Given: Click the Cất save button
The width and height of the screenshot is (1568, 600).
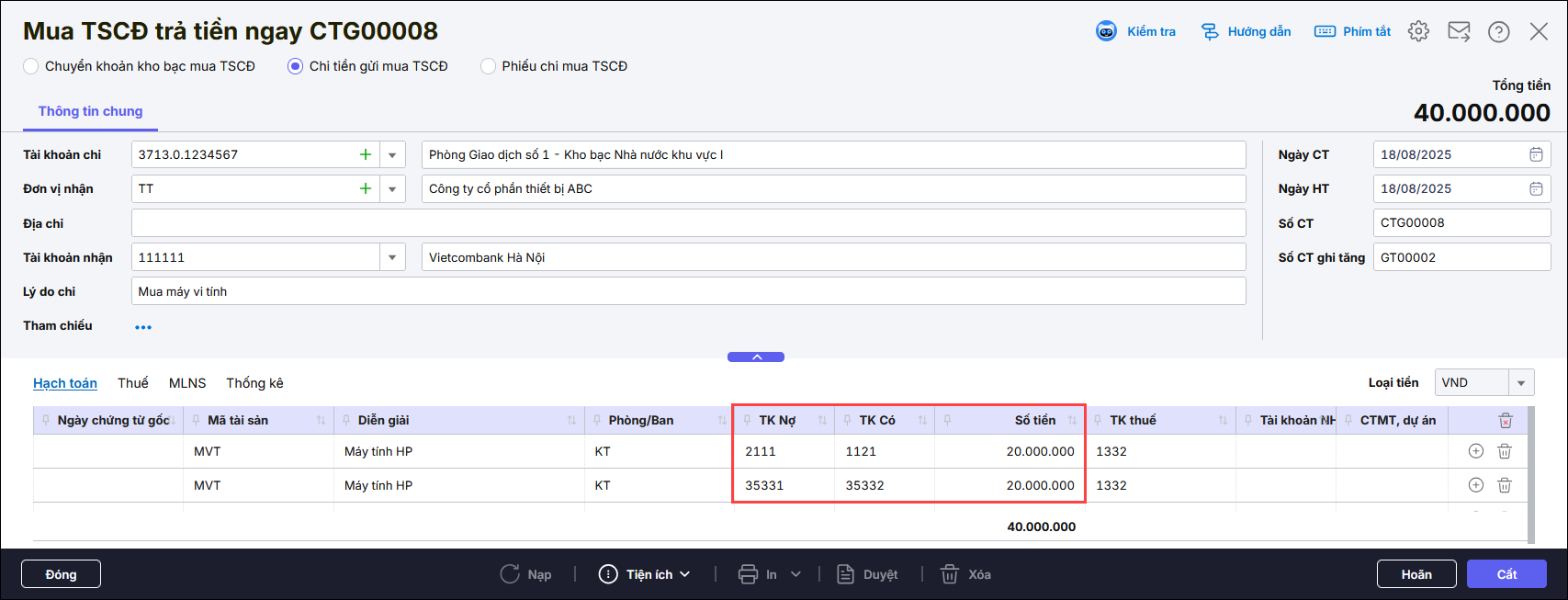Looking at the screenshot, I should (1506, 574).
